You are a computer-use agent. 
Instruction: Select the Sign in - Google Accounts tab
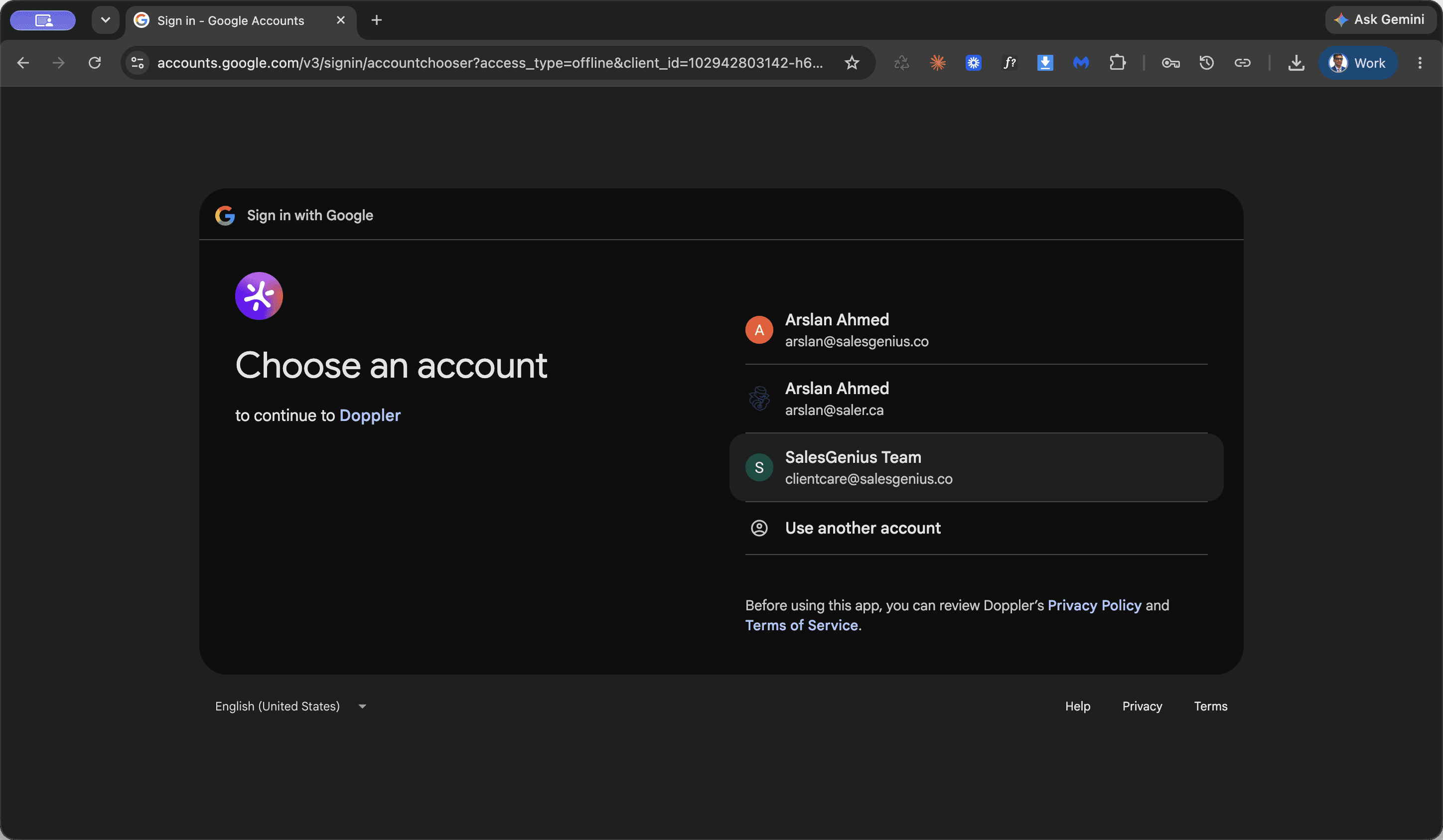tap(241, 20)
